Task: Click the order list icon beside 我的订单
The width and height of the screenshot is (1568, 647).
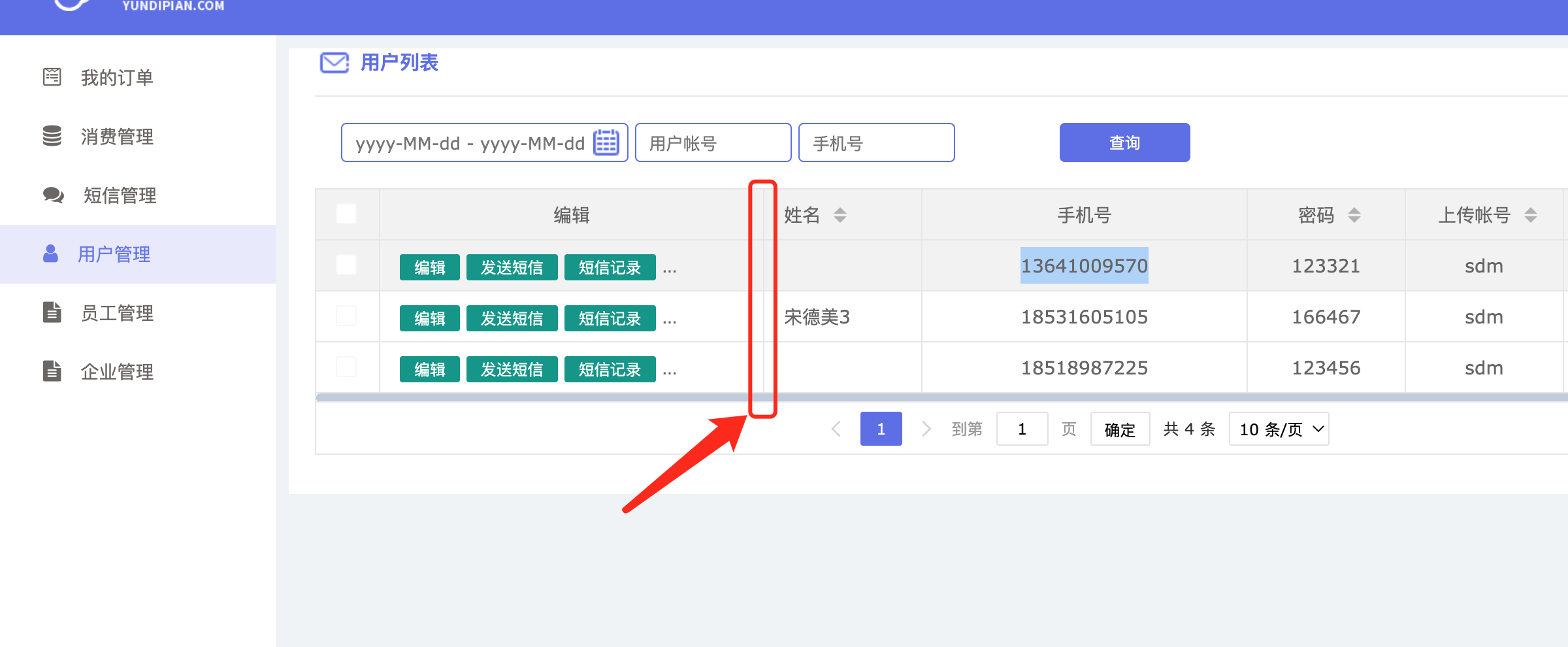Action: [52, 77]
